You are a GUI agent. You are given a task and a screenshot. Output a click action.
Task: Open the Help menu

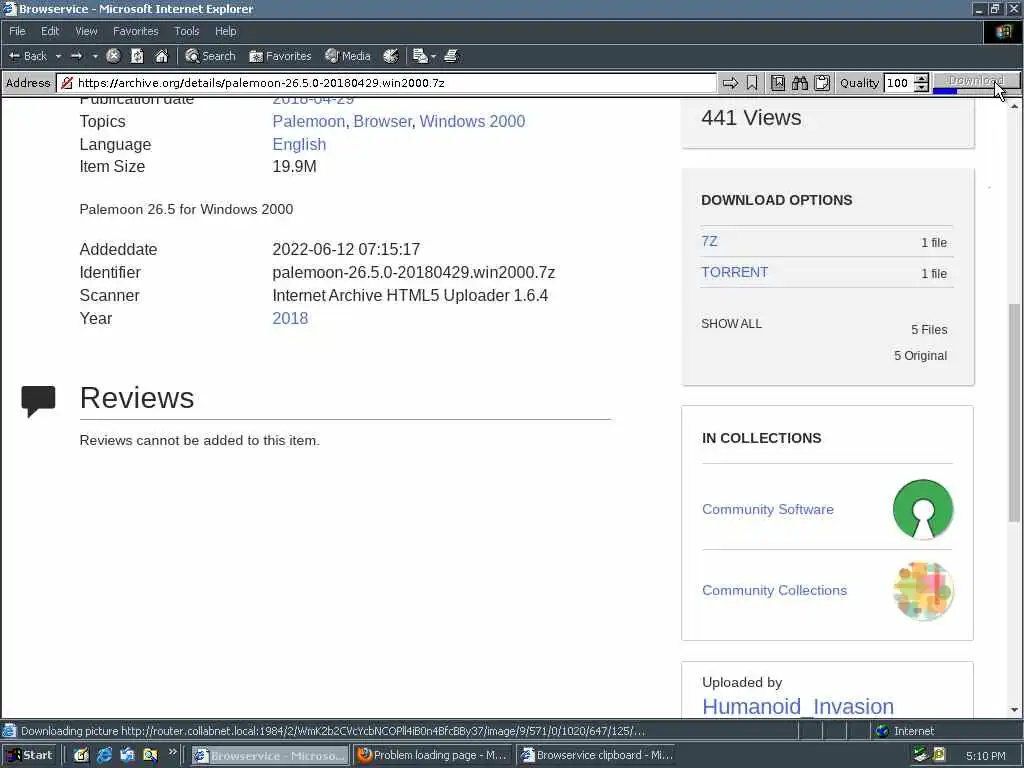coord(225,31)
